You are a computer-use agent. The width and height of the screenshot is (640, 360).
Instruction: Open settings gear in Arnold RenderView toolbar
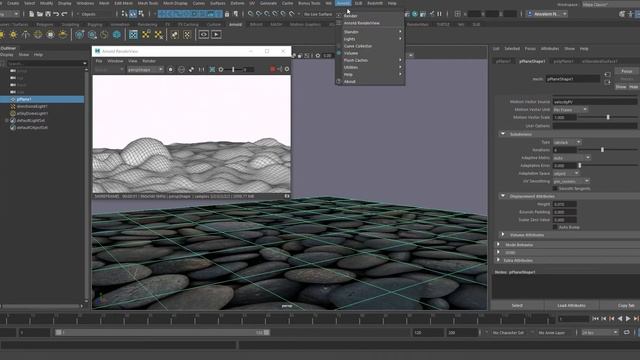tap(287, 69)
